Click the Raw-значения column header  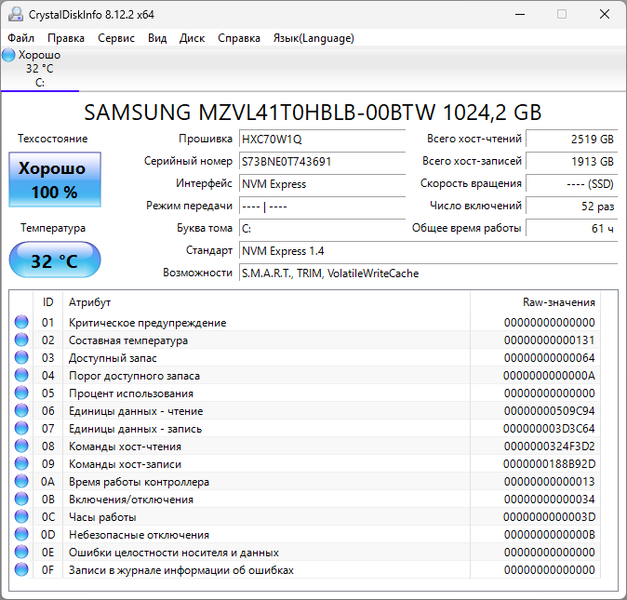pos(559,302)
